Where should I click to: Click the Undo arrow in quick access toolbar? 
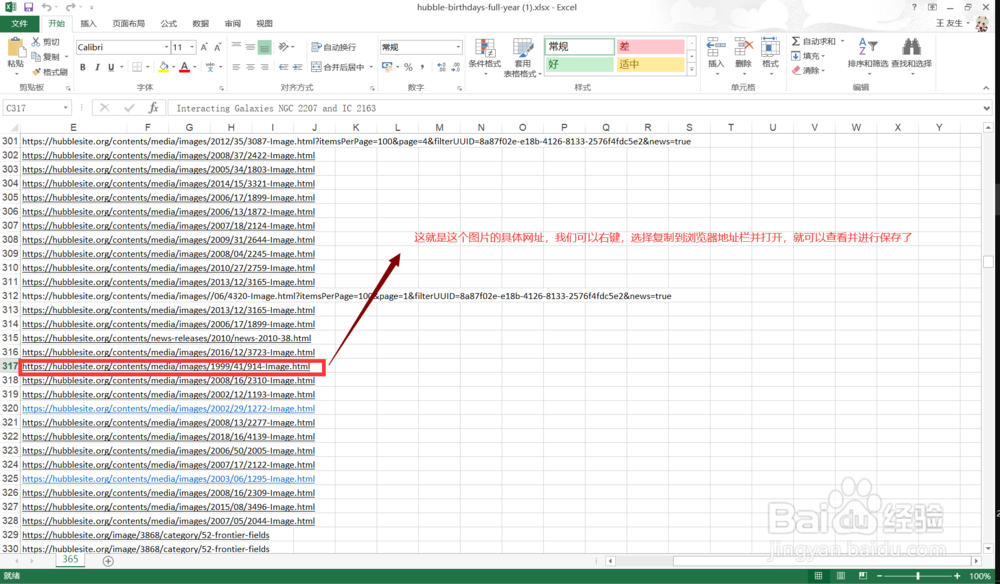tap(47, 7)
